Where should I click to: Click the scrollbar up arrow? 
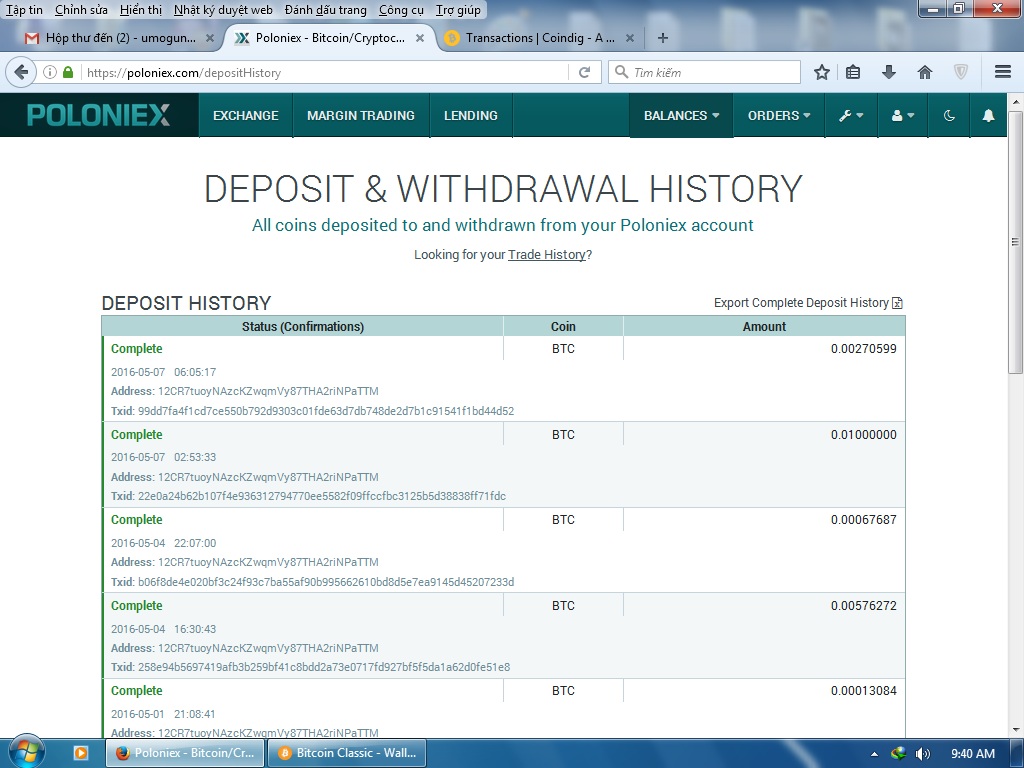[x=1015, y=103]
